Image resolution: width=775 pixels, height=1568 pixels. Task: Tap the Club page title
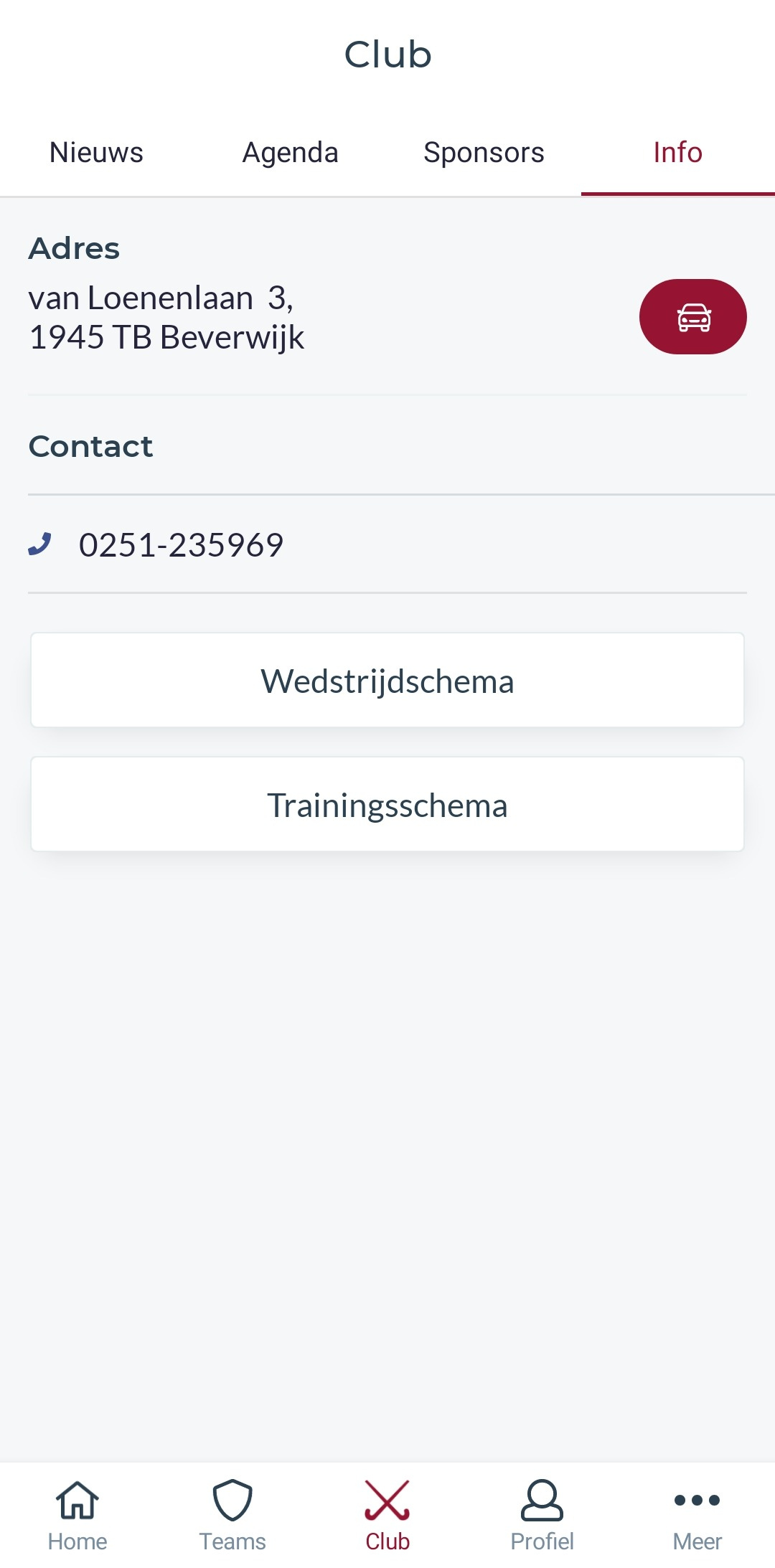387,55
